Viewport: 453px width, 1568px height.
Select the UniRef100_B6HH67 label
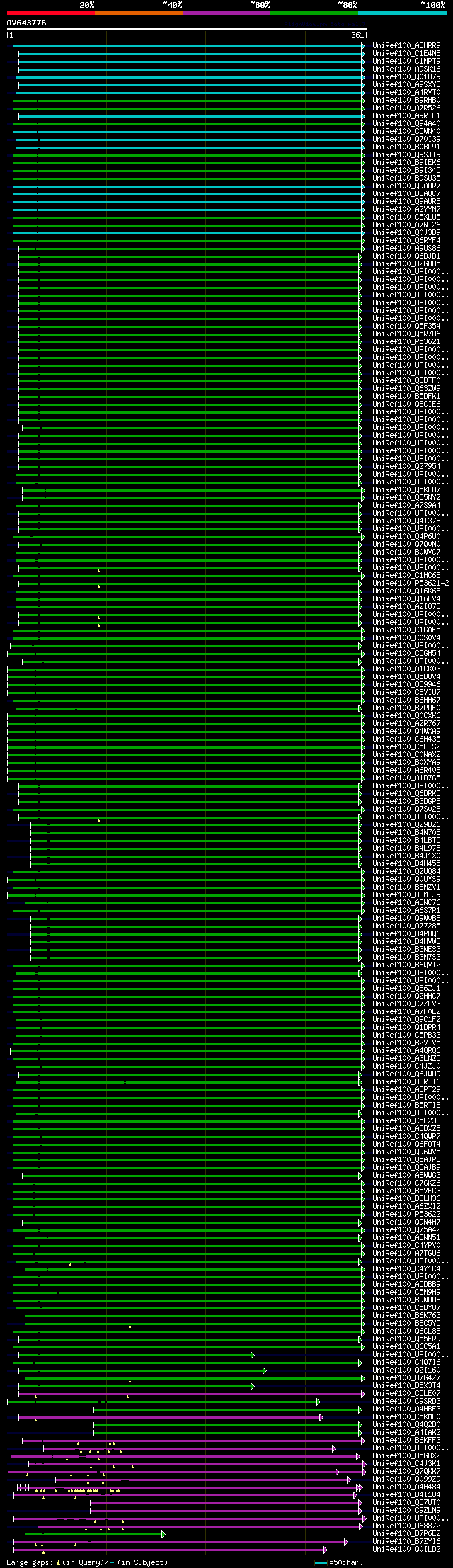(x=406, y=700)
